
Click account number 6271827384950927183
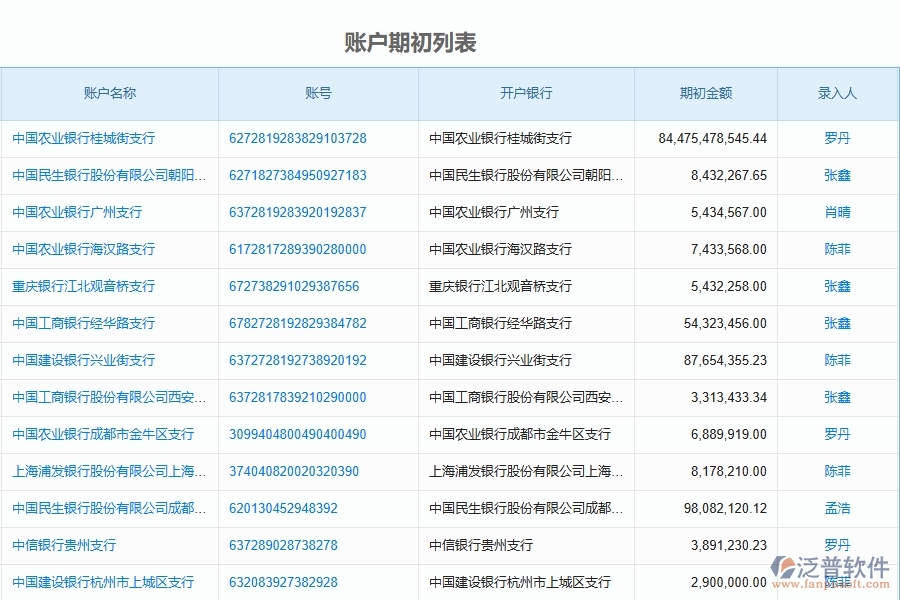pos(300,175)
